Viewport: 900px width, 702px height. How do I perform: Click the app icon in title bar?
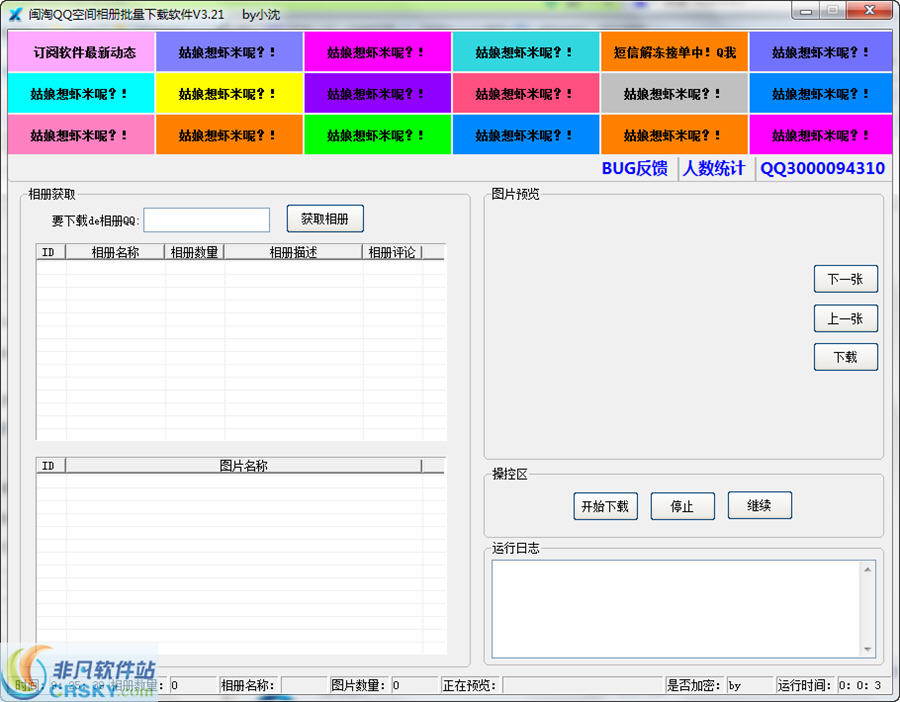coord(15,14)
